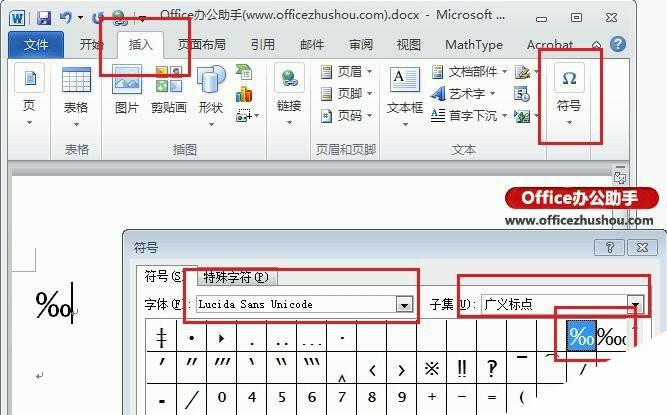Click the insert object icon in the 文本 group
This screenshot has height=415, width=667.
[522, 116]
